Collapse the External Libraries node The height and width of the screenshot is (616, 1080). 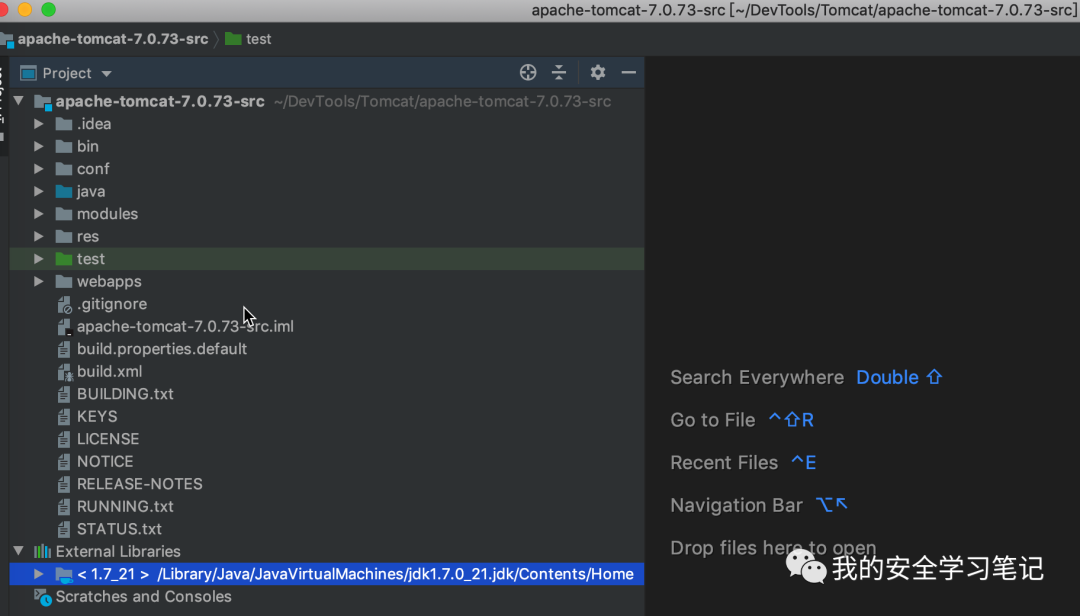(x=19, y=551)
